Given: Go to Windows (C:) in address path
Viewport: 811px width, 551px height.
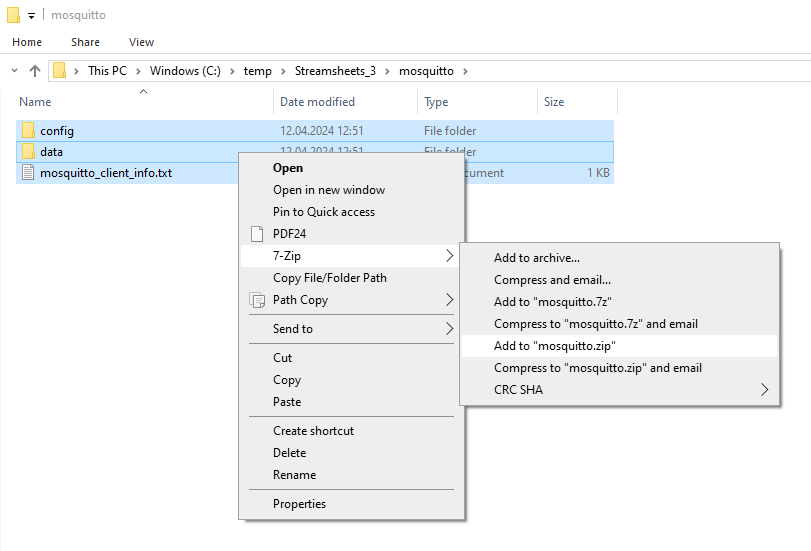Looking at the screenshot, I should click(186, 71).
